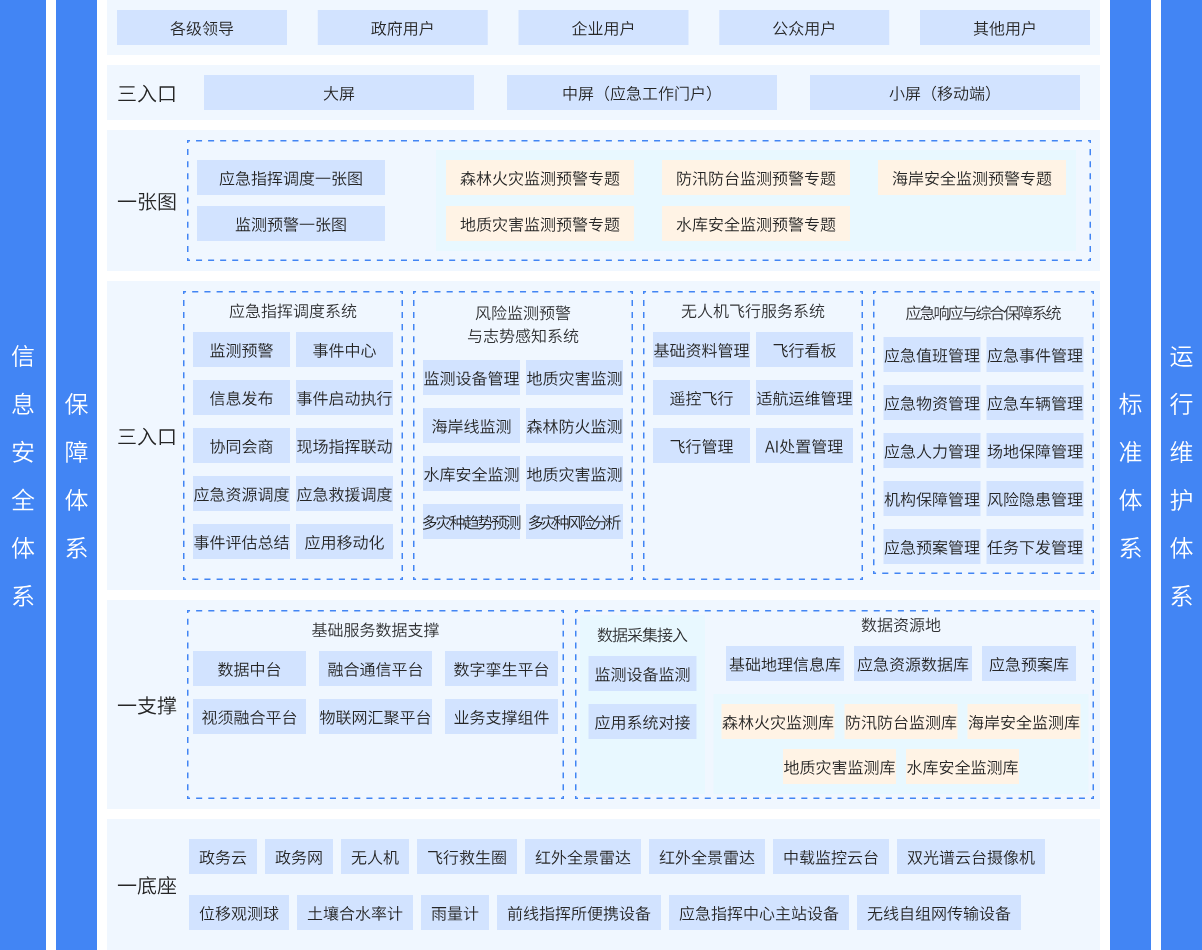Click 森林火灾监测预警专题

coord(539,178)
